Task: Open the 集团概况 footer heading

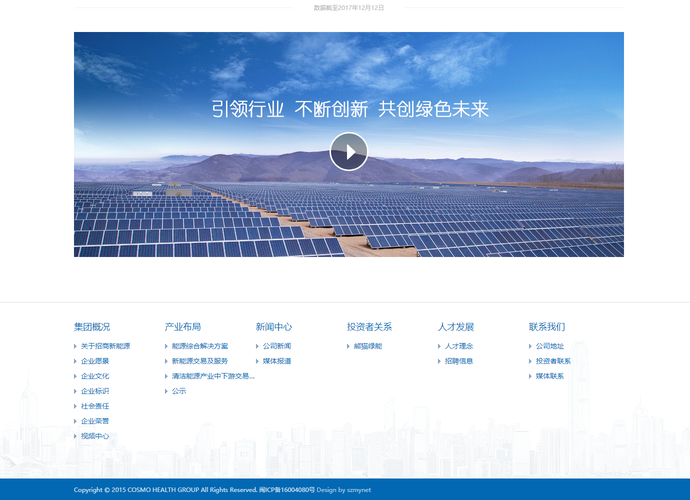Action: click(x=92, y=327)
